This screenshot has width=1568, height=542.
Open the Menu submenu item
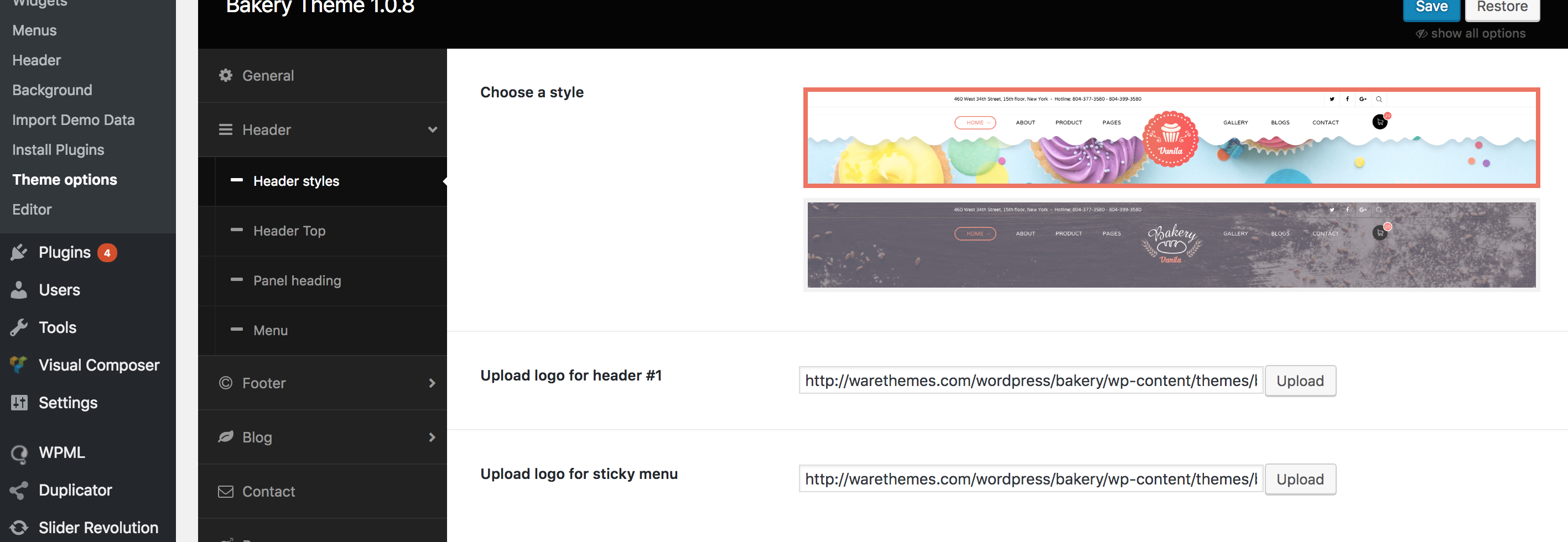point(331,330)
